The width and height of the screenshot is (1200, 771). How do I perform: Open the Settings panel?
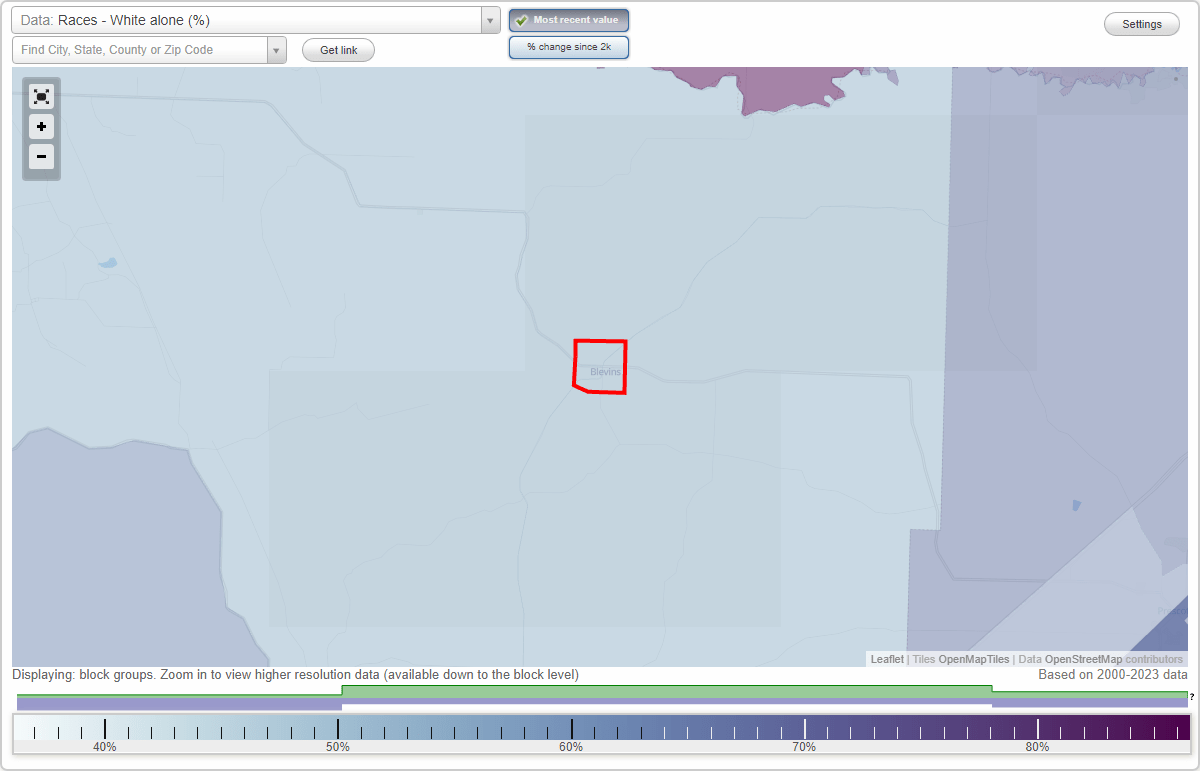click(1141, 23)
